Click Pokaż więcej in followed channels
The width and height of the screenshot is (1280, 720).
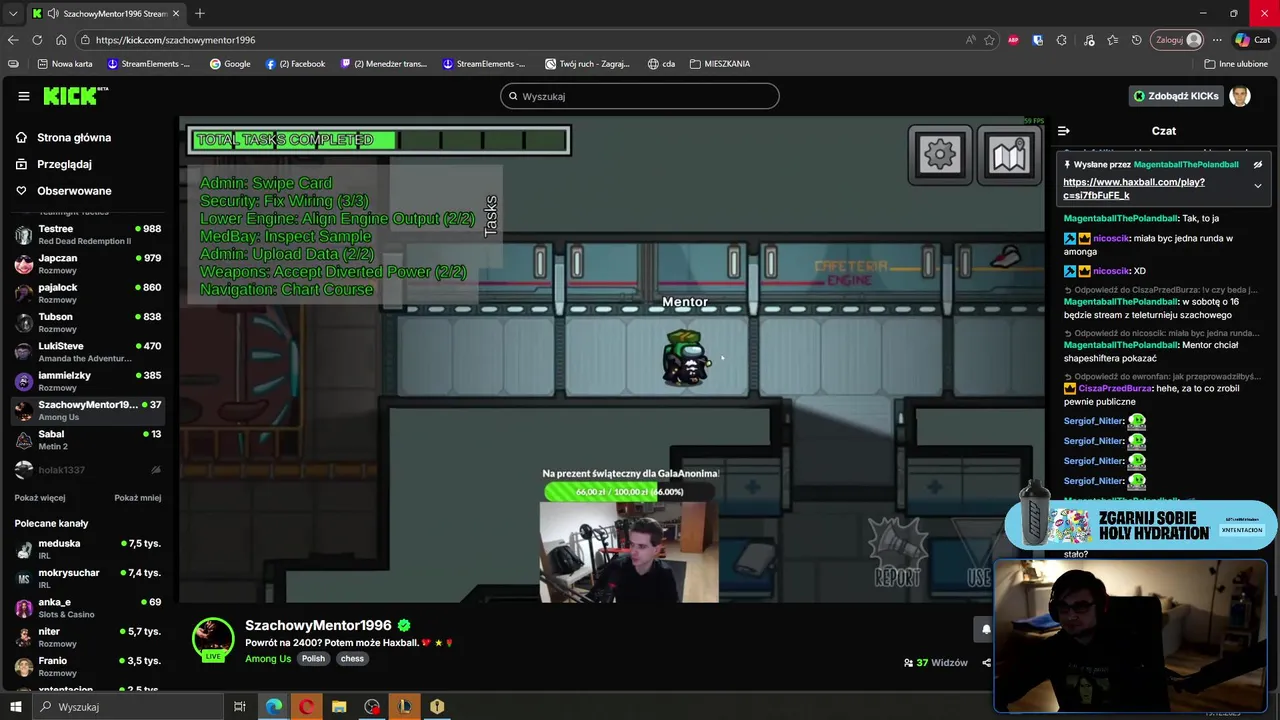[x=40, y=497]
